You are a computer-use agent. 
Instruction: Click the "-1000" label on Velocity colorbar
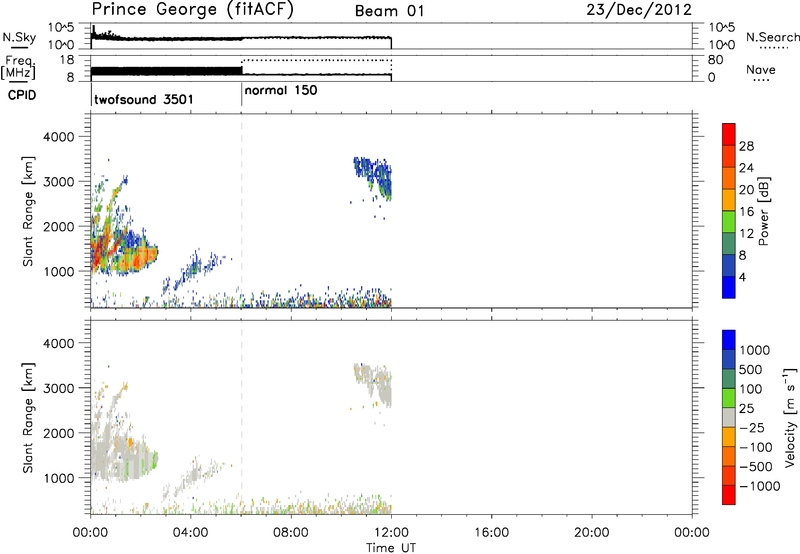coord(759,486)
